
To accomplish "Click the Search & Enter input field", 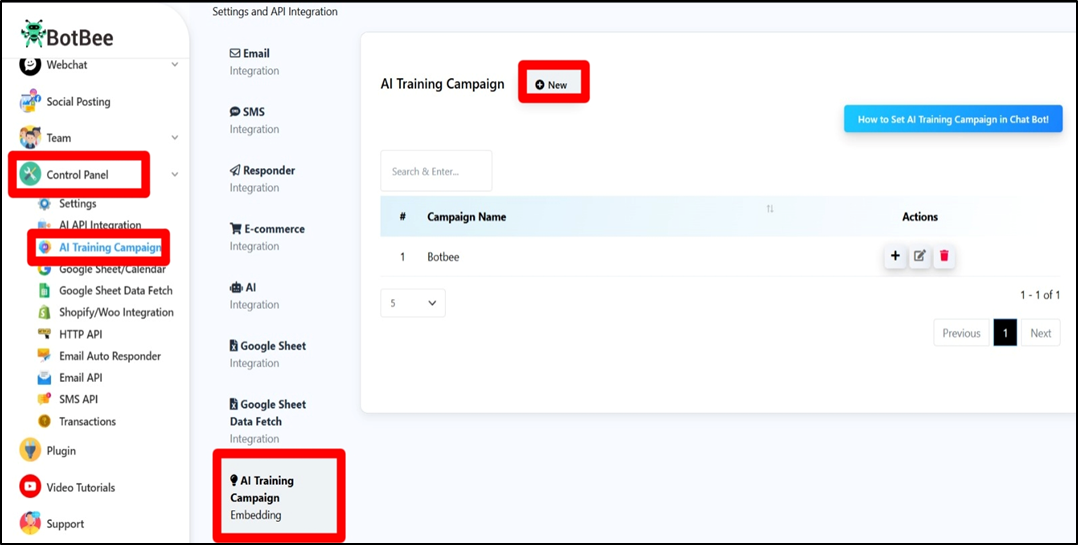I will [x=436, y=171].
